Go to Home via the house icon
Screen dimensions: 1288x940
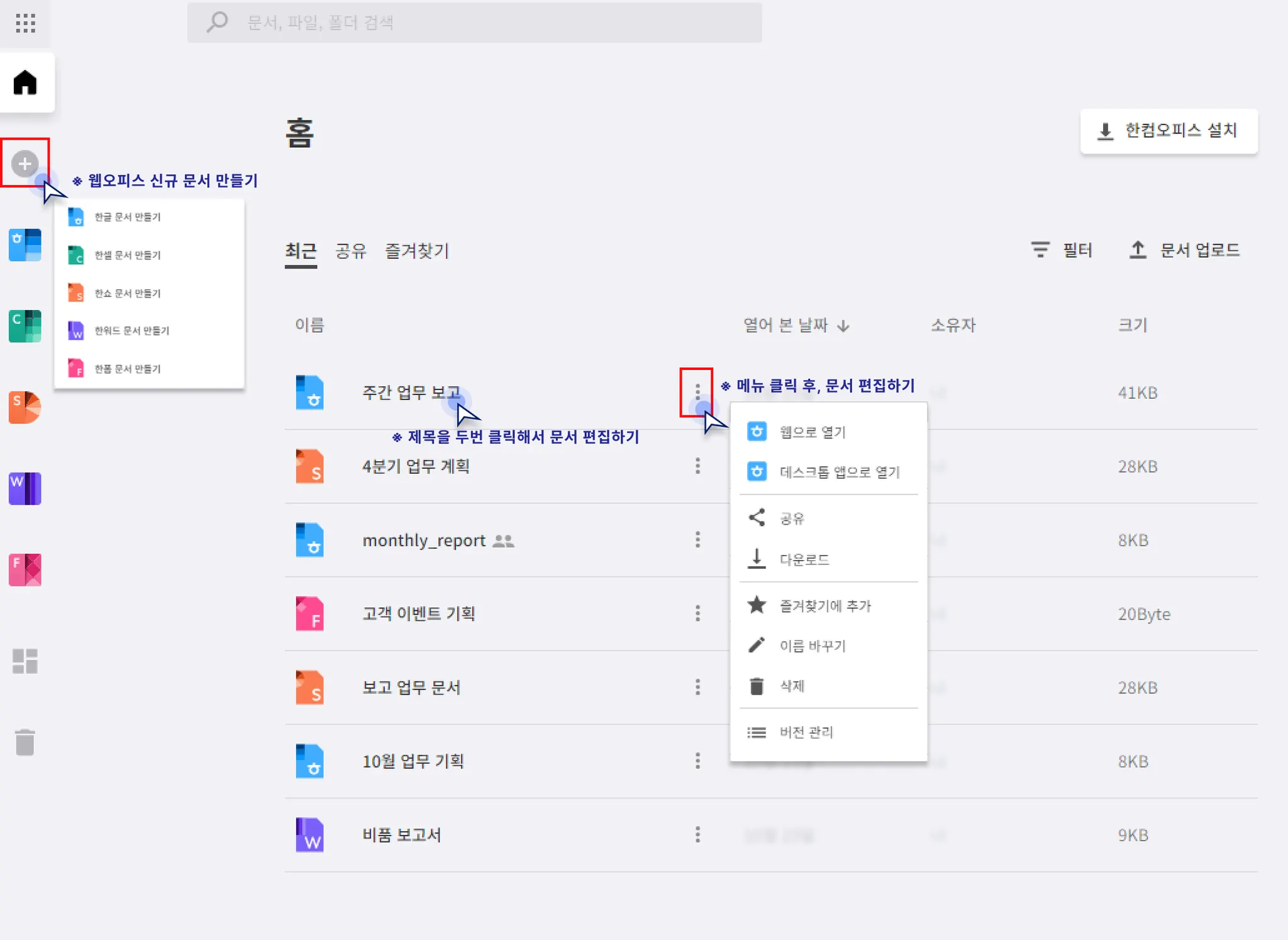pos(25,82)
